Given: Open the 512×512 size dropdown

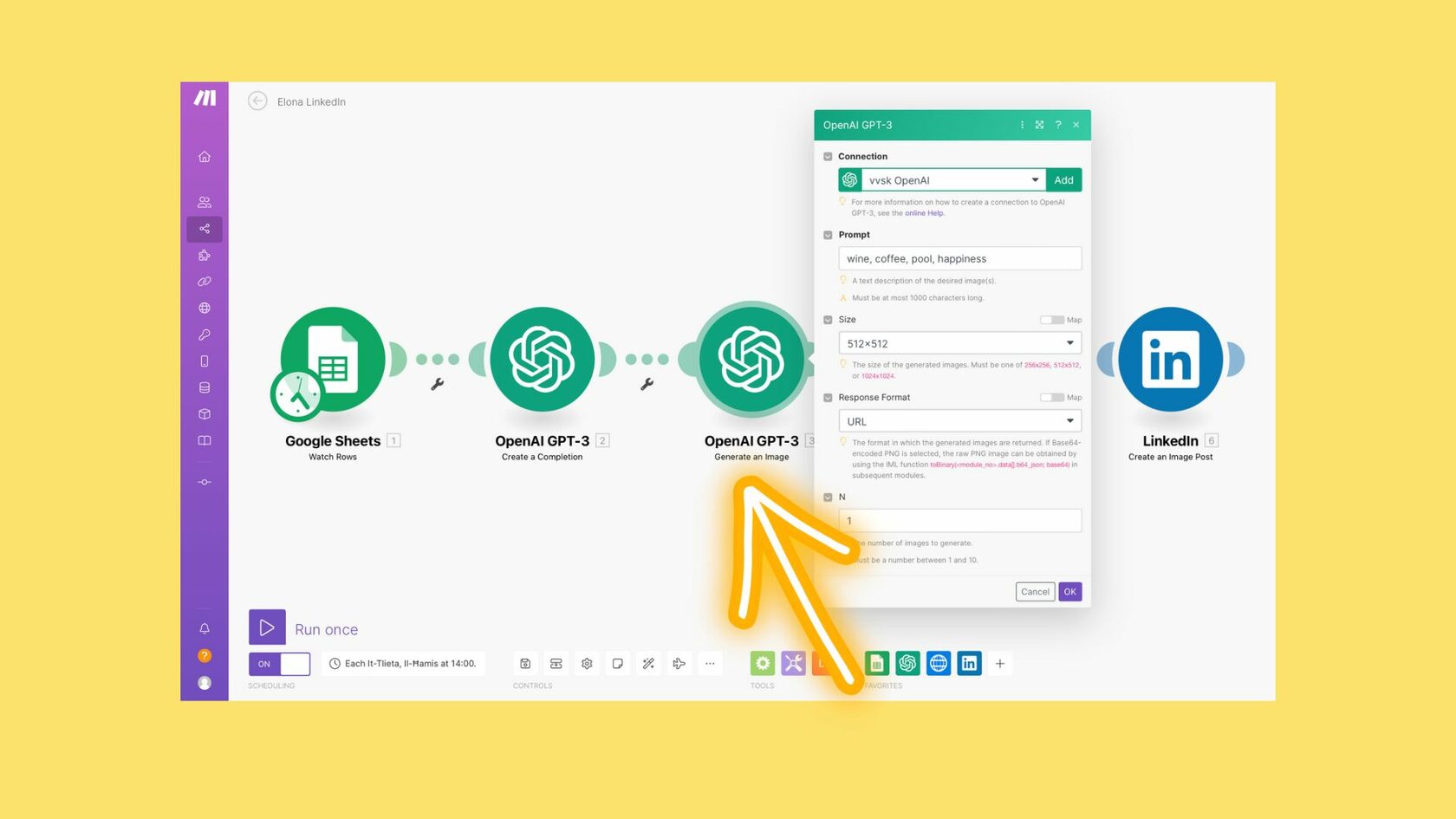Looking at the screenshot, I should pyautogui.click(x=960, y=343).
